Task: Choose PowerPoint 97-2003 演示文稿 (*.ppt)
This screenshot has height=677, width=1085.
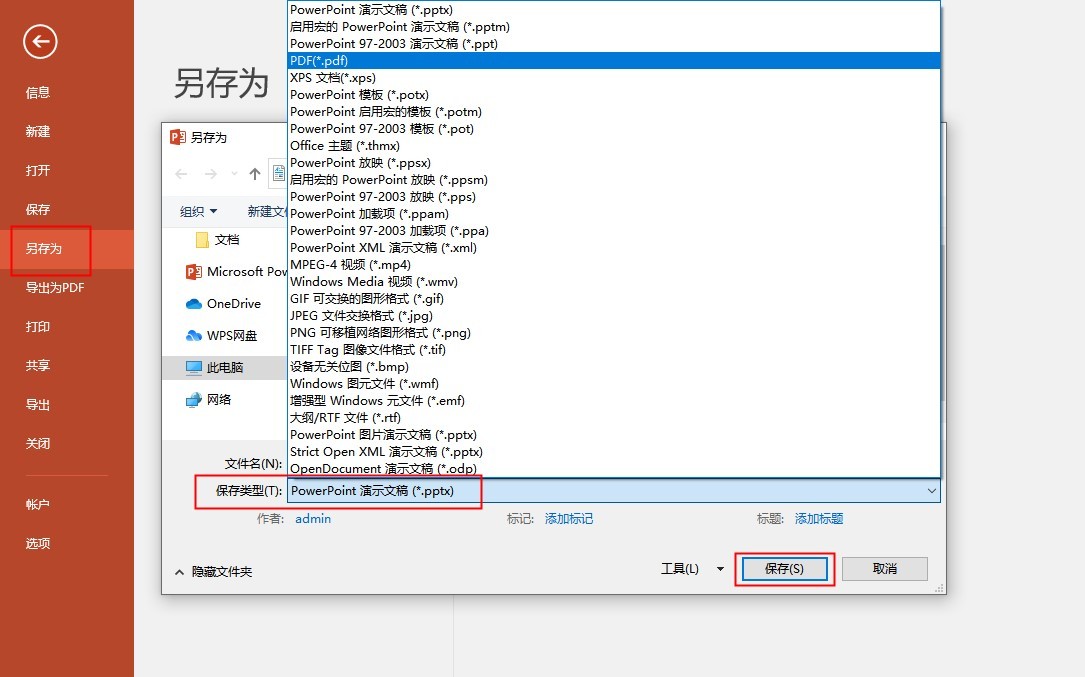Action: (614, 44)
